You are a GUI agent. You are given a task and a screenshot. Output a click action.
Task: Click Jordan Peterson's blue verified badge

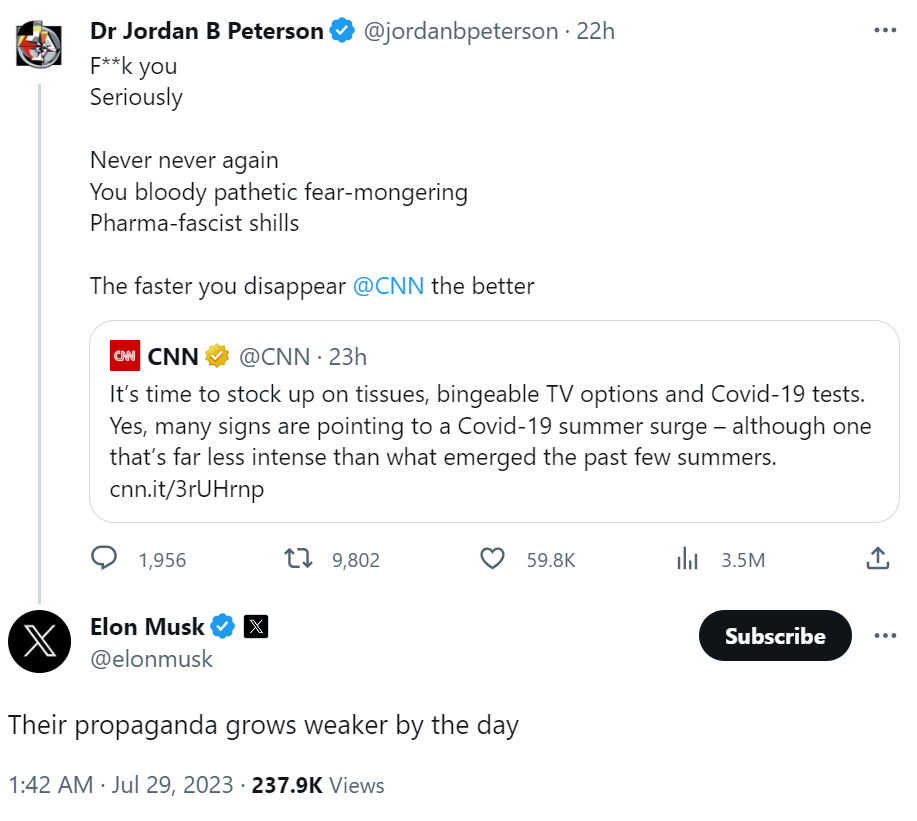pos(342,31)
